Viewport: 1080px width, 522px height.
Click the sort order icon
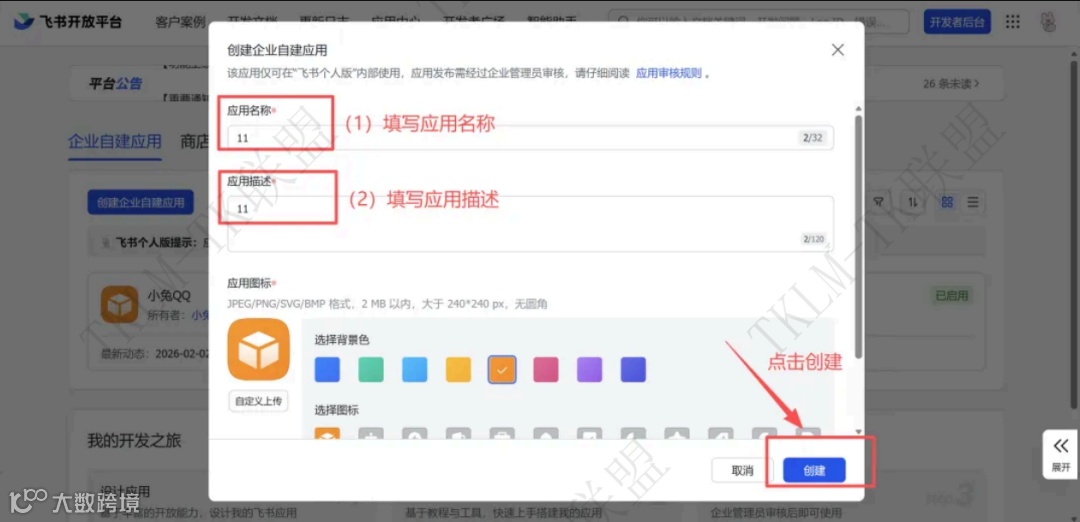913,202
